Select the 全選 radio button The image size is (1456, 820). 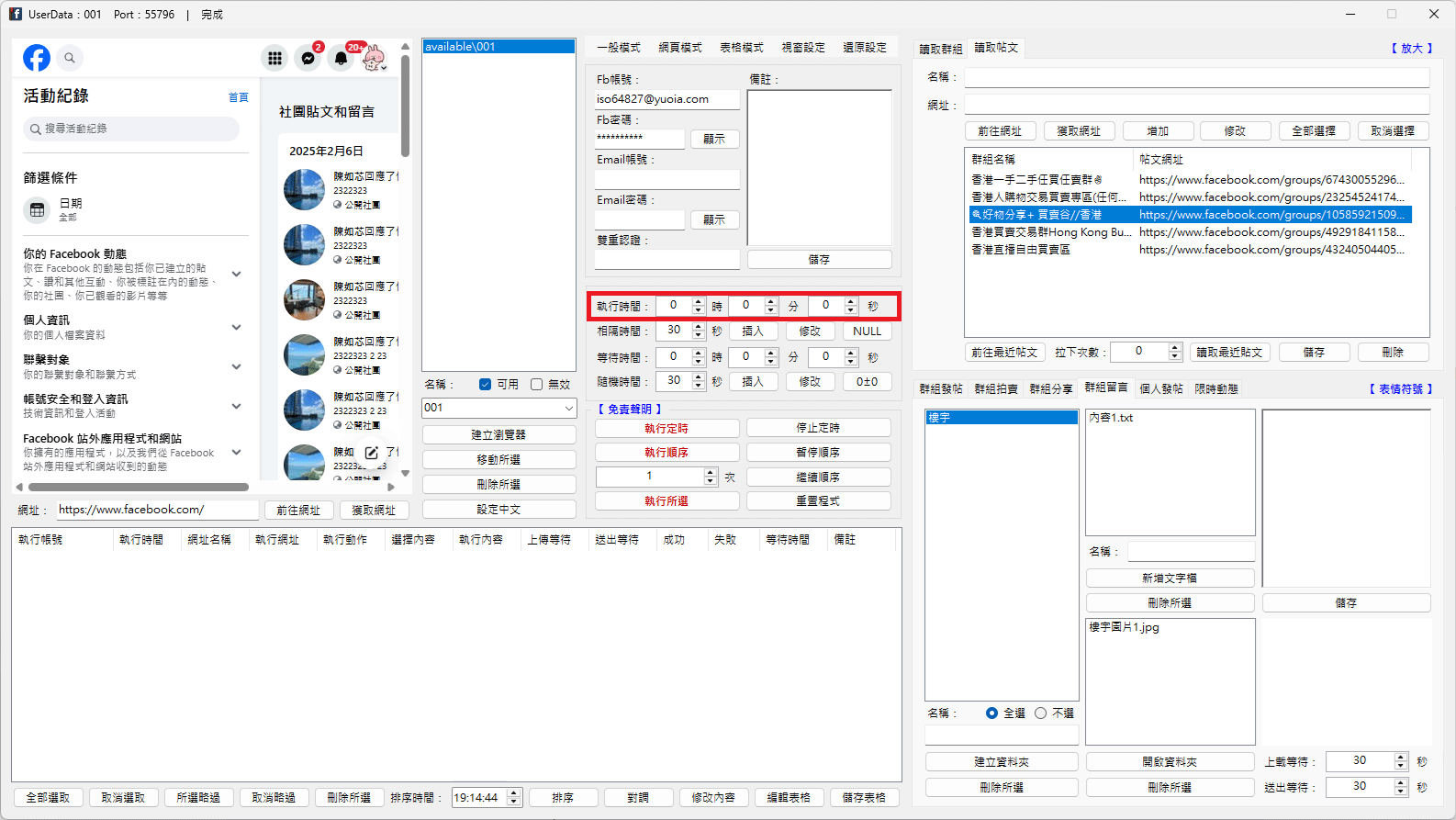[x=991, y=713]
